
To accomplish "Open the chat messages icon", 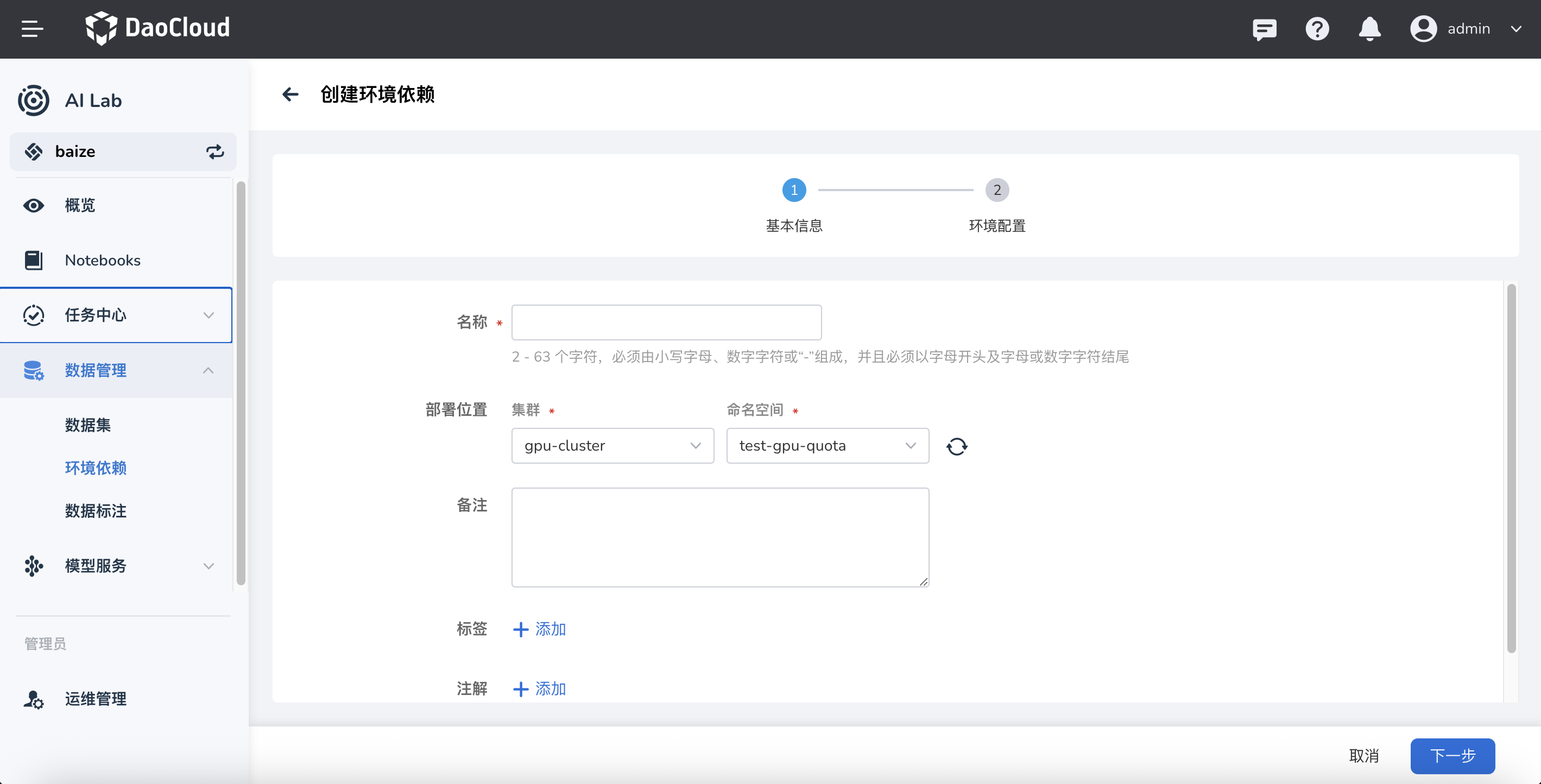I will (1264, 29).
